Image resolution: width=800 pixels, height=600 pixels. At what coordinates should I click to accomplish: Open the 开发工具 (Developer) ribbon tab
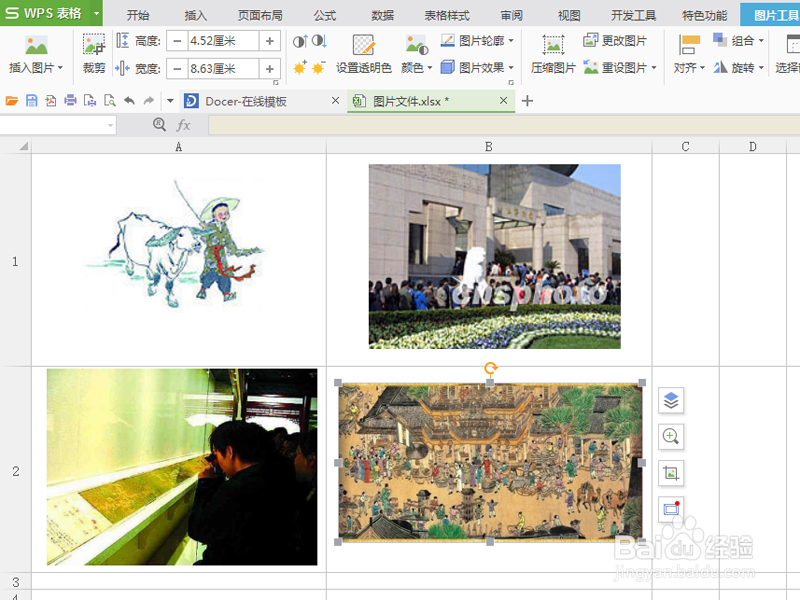[633, 15]
